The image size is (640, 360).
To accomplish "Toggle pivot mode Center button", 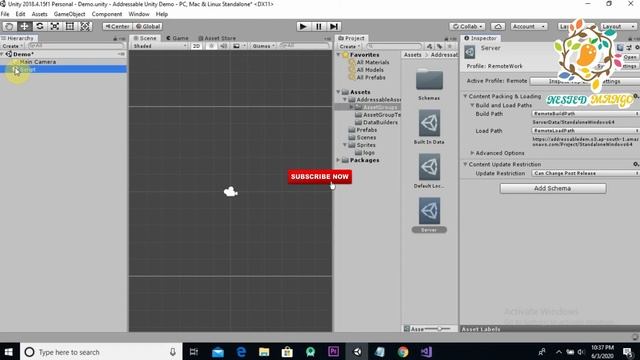I will coord(117,26).
